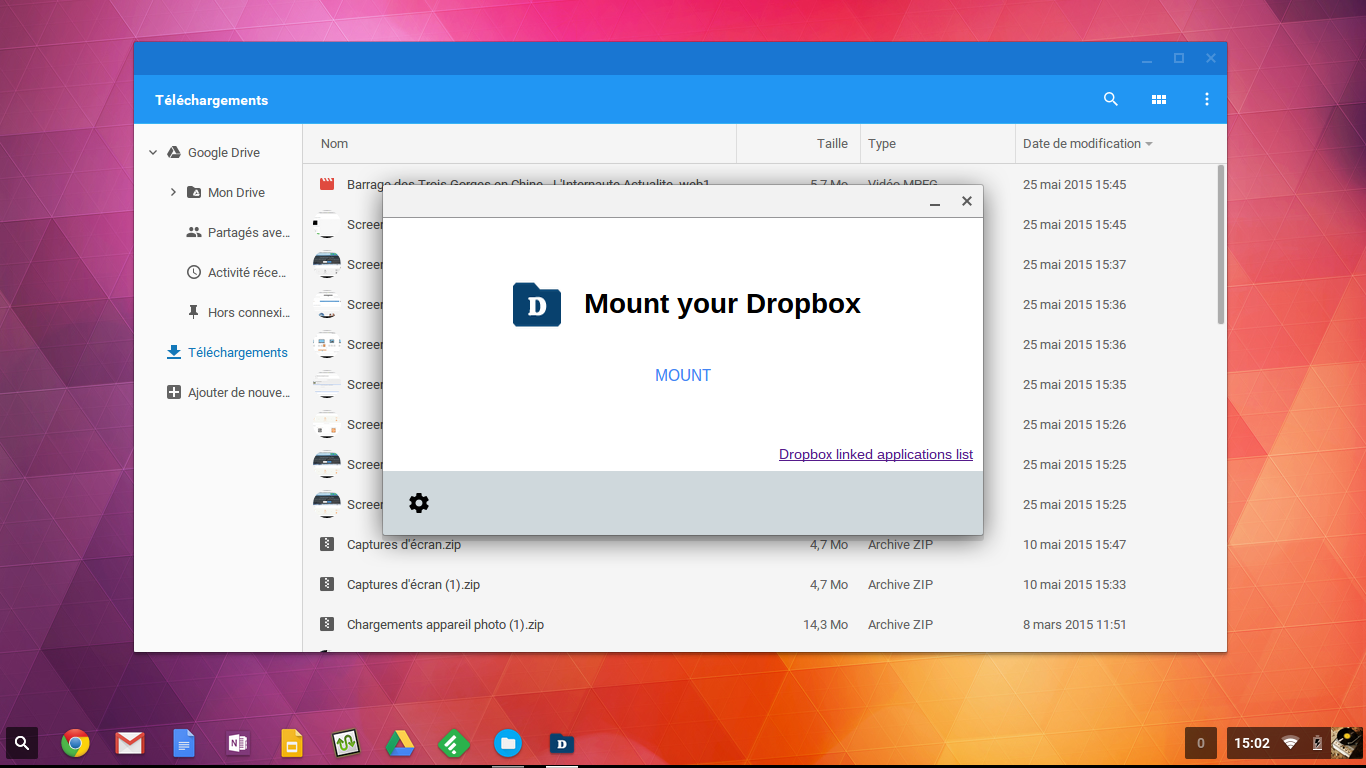
Task: Launch Gmail from the shelf
Action: [129, 743]
